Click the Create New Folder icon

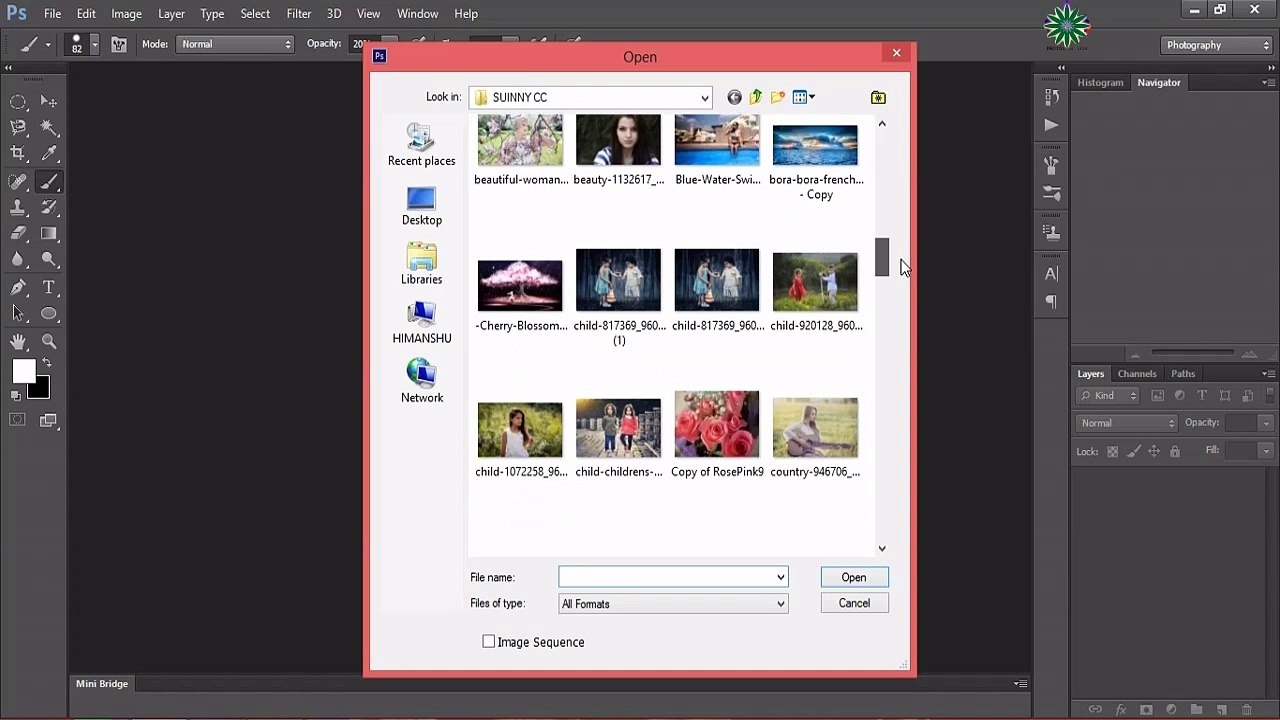click(x=777, y=97)
